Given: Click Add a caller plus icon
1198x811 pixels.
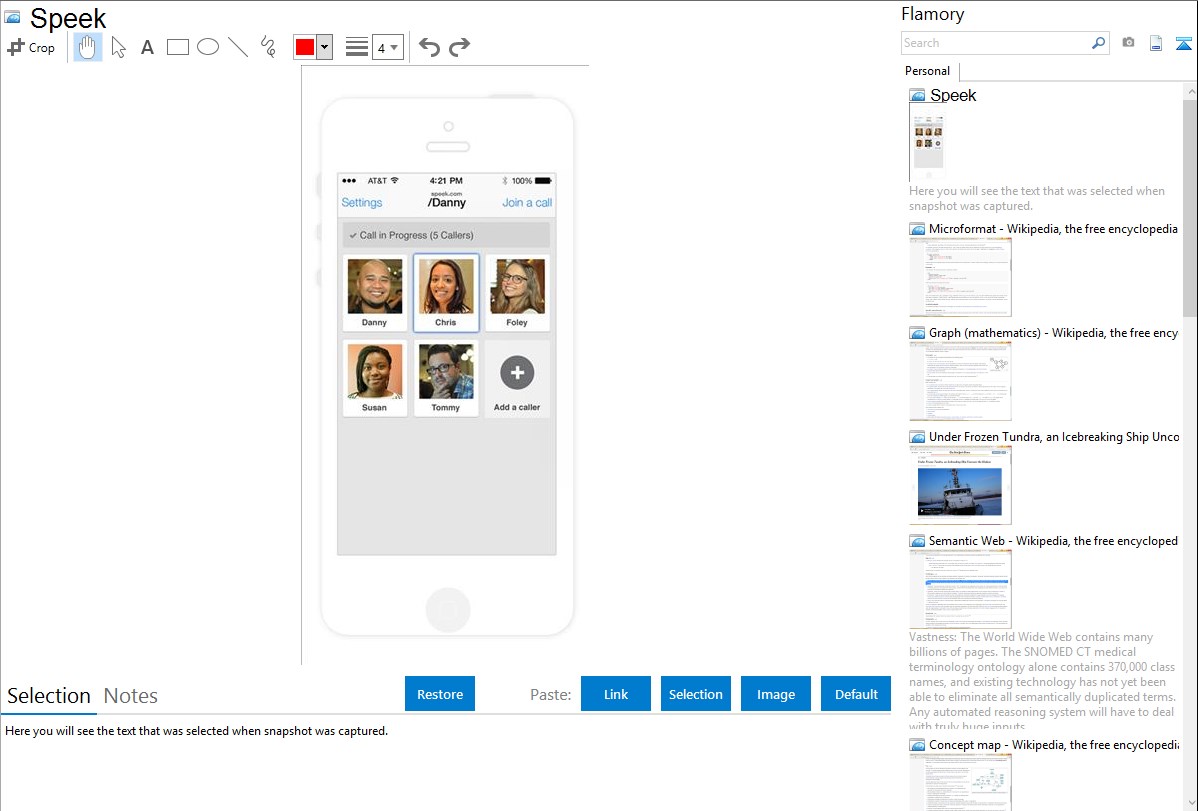Looking at the screenshot, I should pos(517,372).
